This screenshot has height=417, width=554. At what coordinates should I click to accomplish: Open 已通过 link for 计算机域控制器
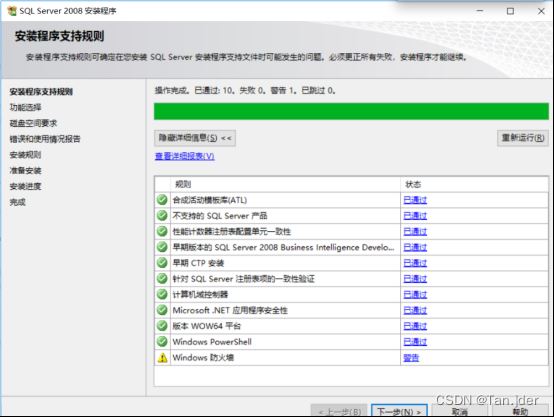tap(415, 295)
